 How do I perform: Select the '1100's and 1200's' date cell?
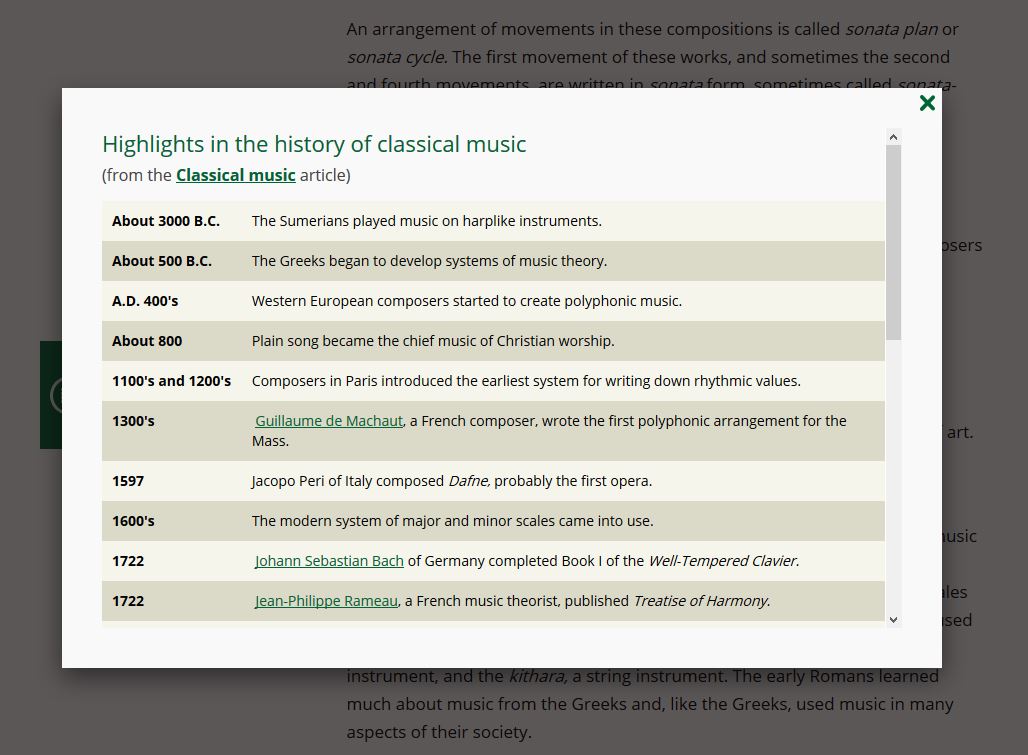click(172, 381)
